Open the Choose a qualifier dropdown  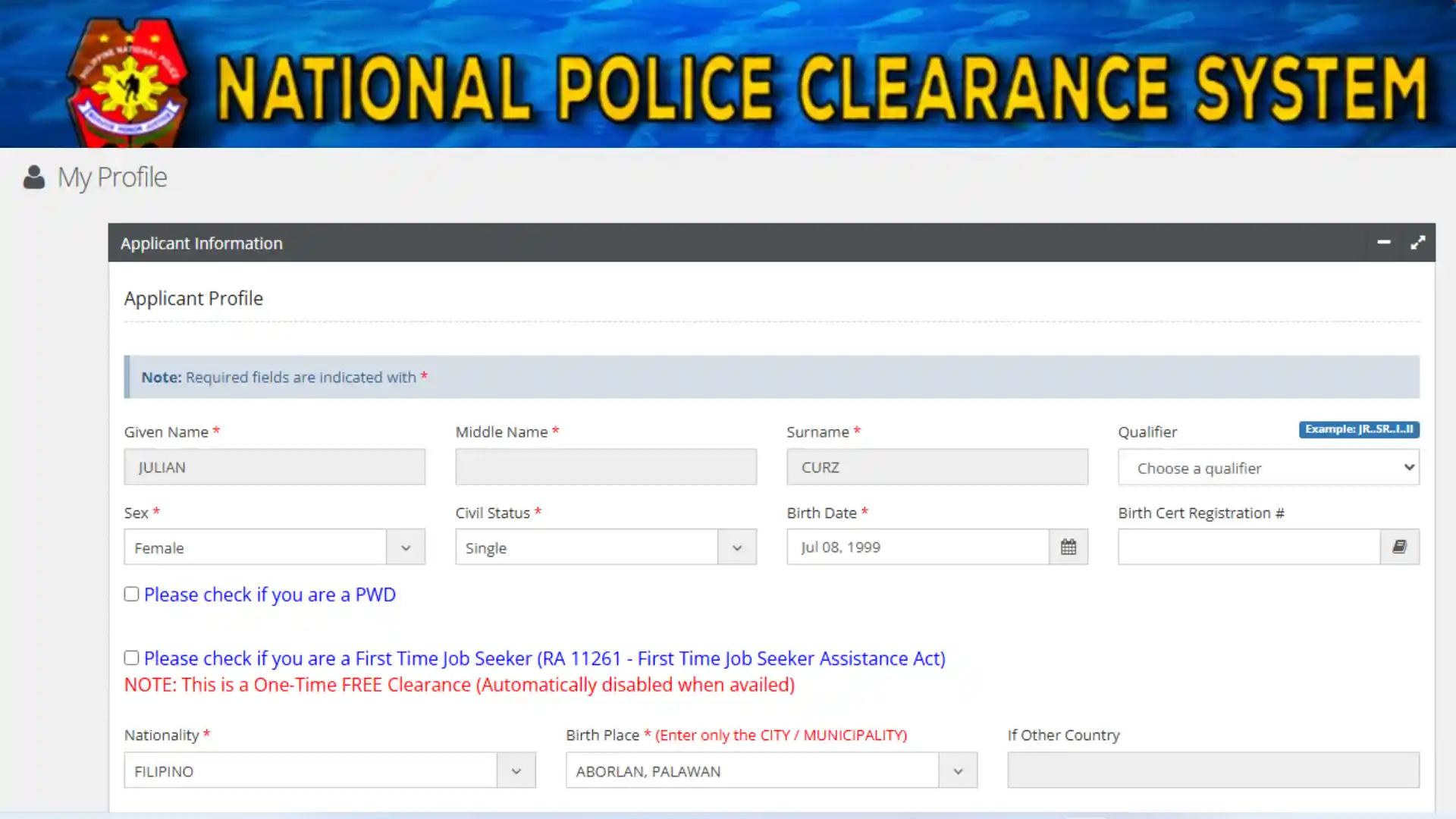1268,467
